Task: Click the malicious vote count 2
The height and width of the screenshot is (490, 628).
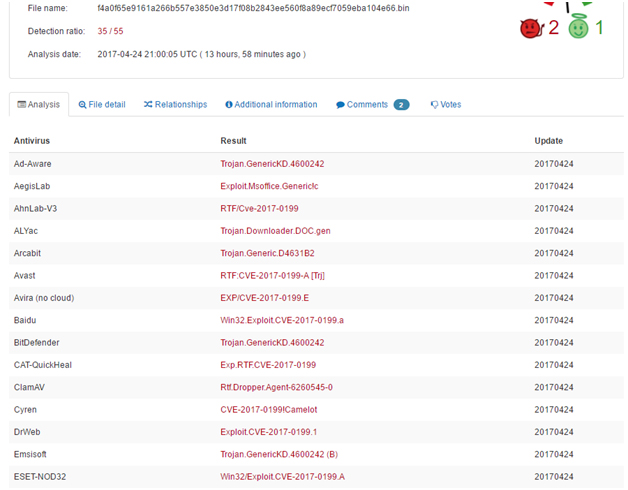Action: [x=554, y=28]
